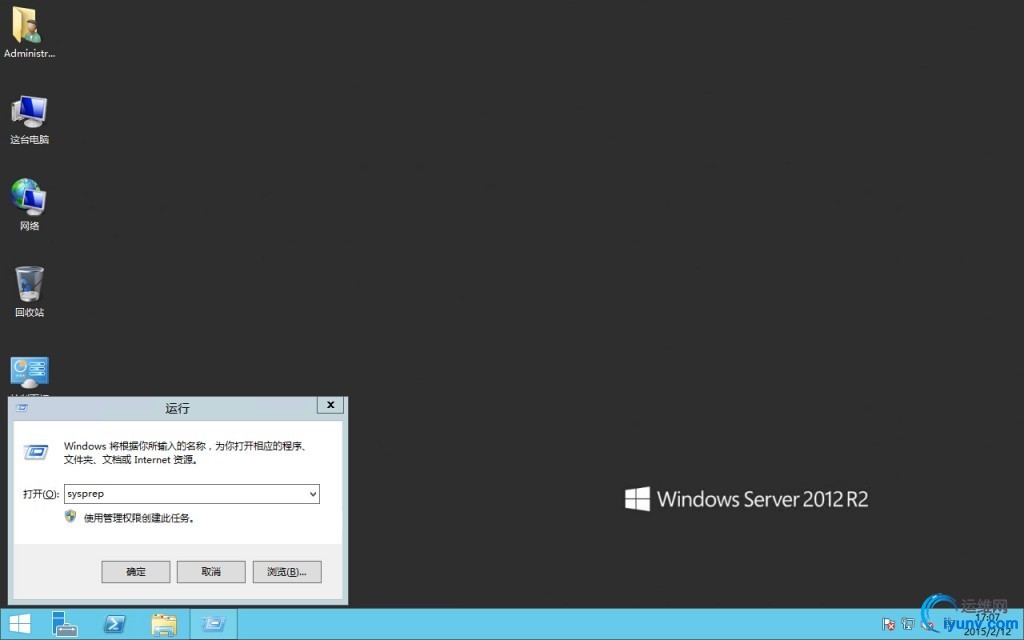Click the 浏览(B)... browse button
Screen dimensions: 1024x640
287,571
